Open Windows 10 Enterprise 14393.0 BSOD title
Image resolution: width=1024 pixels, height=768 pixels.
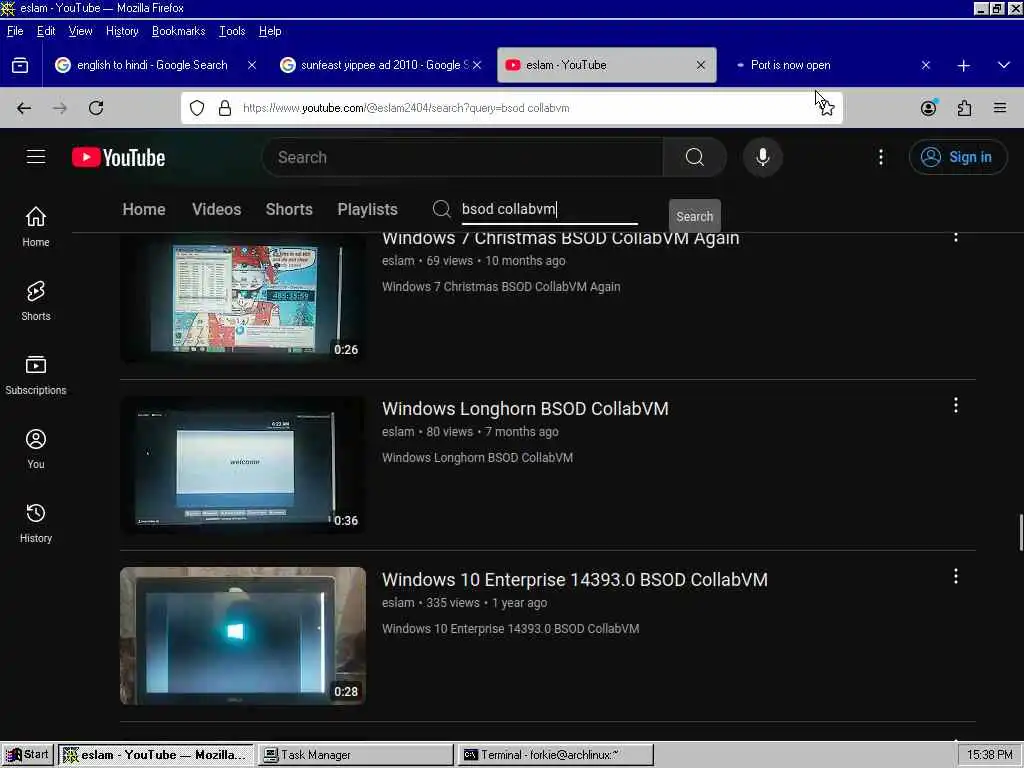[575, 580]
